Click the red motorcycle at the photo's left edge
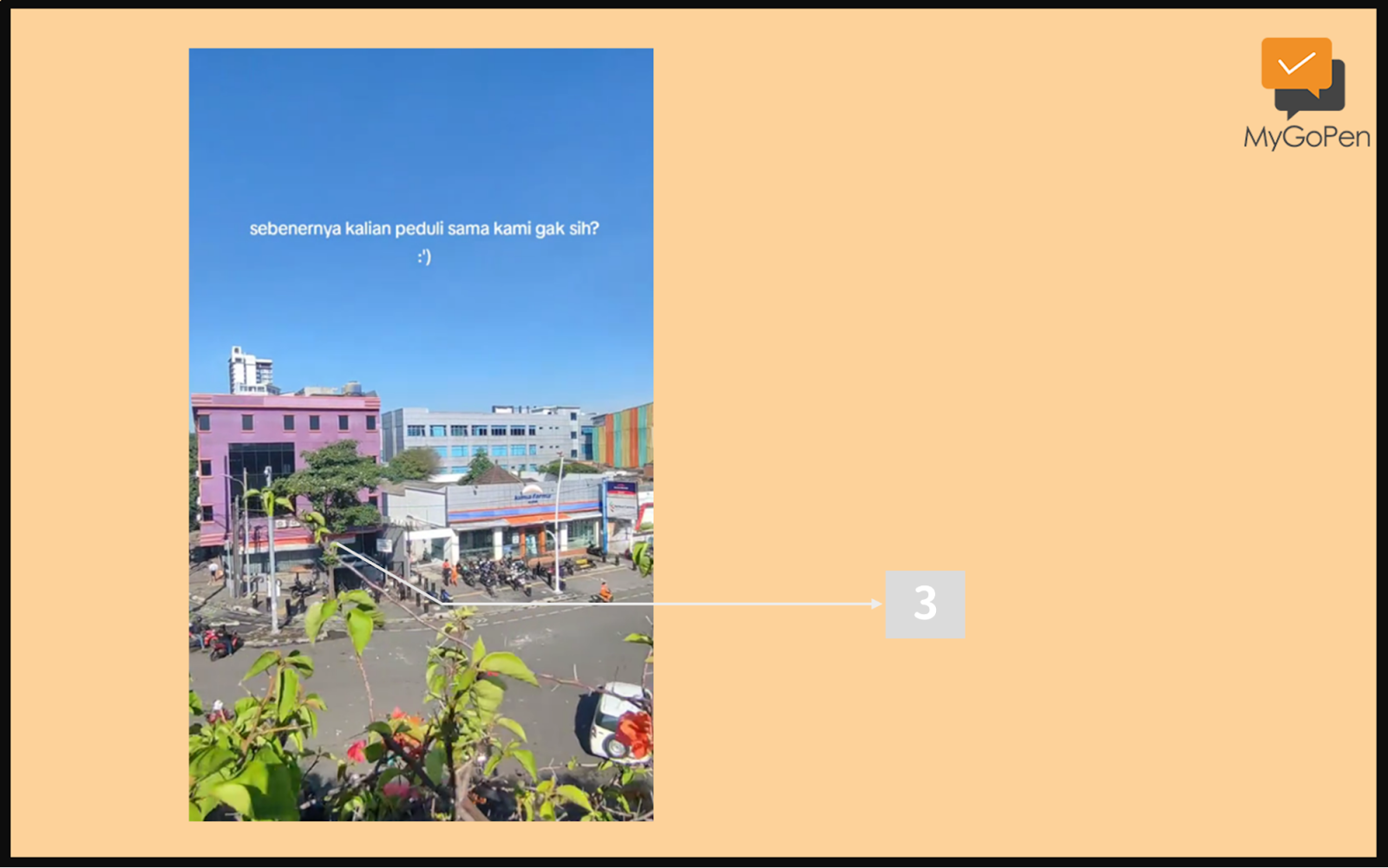1388x868 pixels. (224, 643)
